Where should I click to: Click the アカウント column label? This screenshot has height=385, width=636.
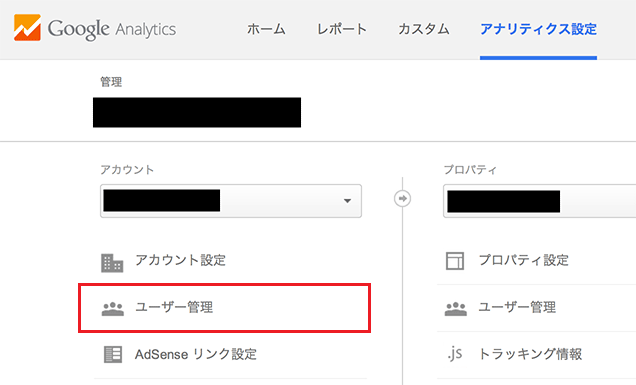(x=127, y=169)
